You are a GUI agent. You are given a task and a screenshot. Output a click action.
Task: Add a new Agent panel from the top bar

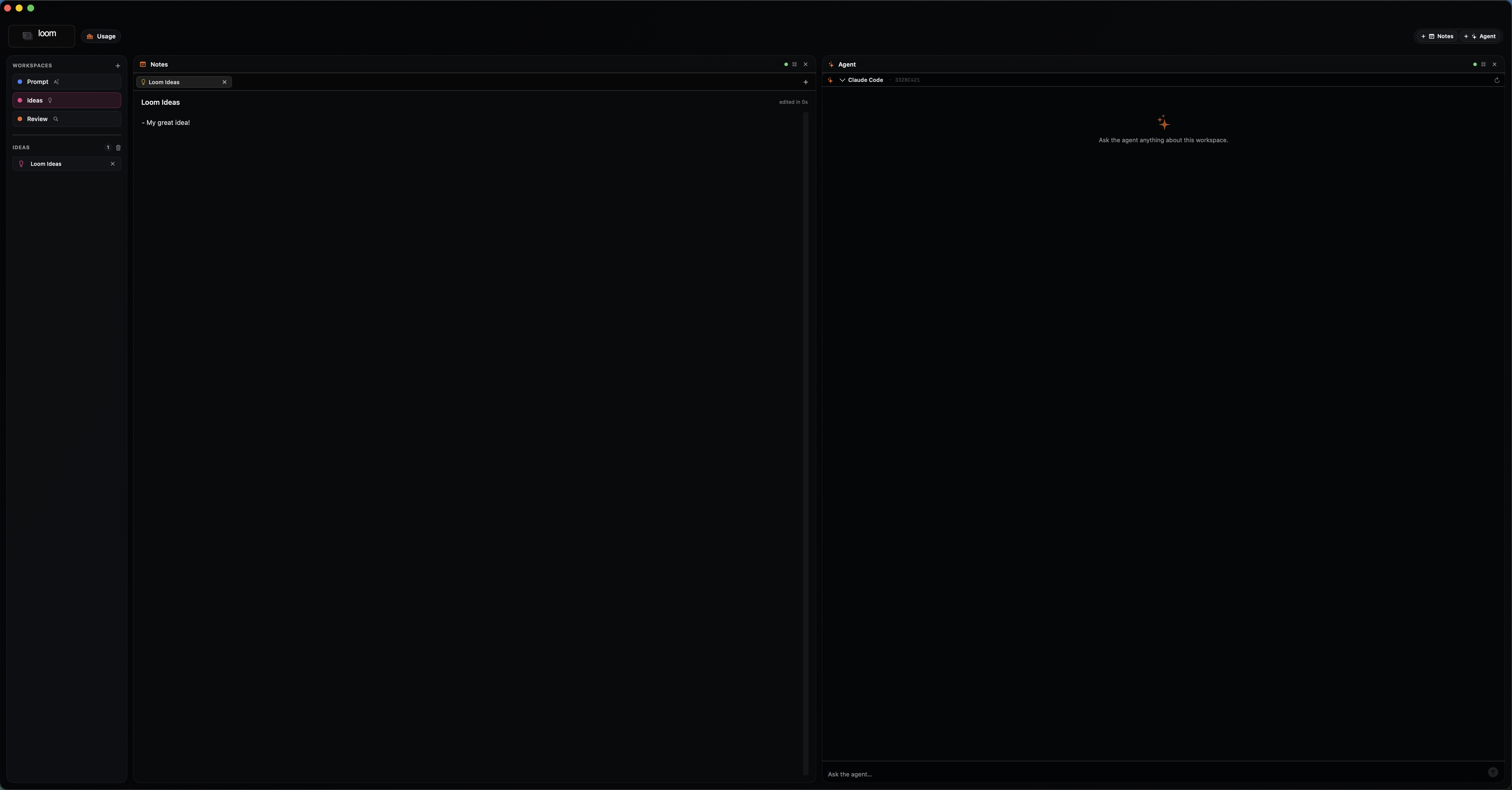coord(1480,36)
